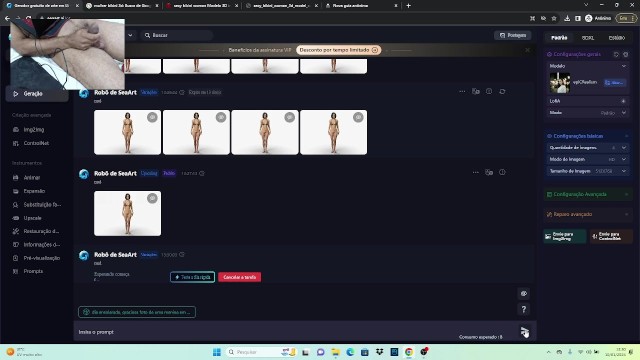Toggle the eye on the first thumbnail of the four-image row
Image resolution: width=640 pixels, height=360 pixels.
coord(152,117)
